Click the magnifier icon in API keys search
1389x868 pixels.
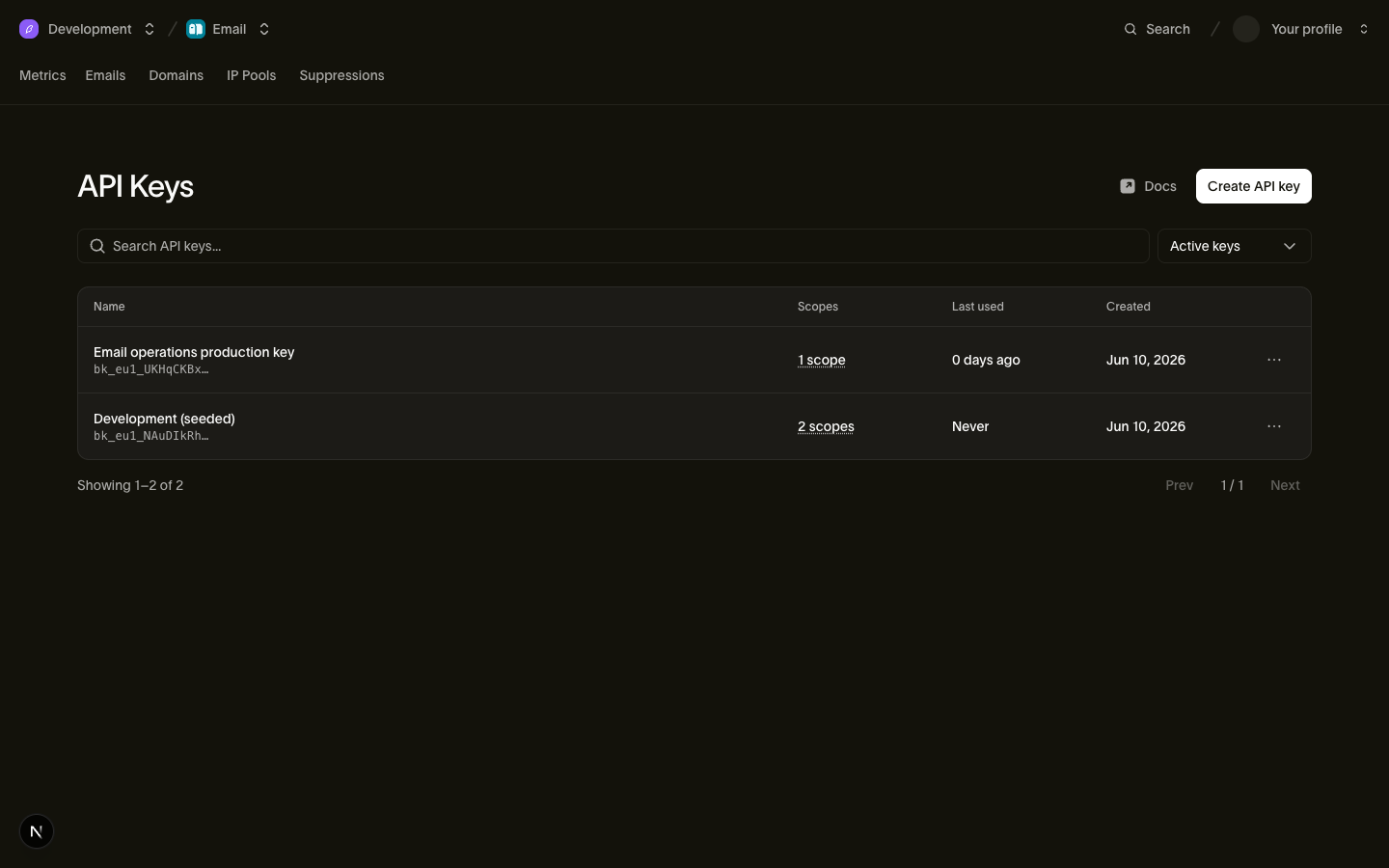pos(97,246)
